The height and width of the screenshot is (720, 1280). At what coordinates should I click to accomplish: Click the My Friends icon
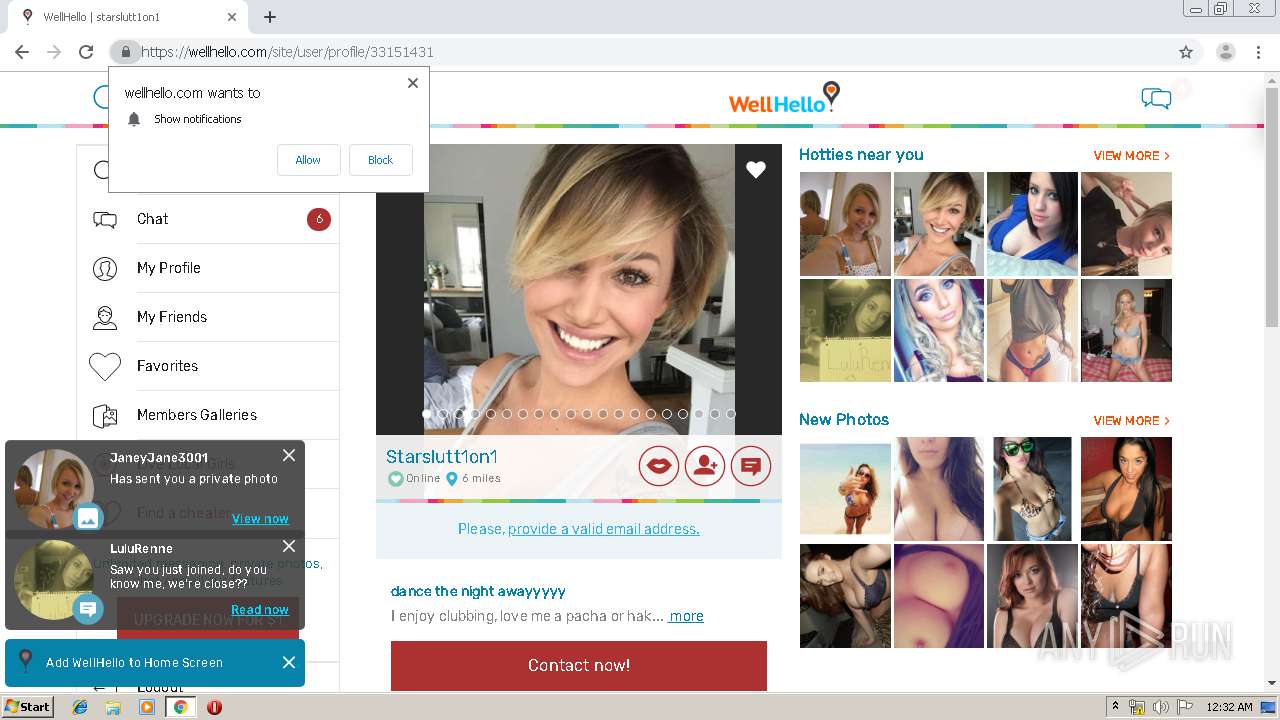click(x=105, y=318)
